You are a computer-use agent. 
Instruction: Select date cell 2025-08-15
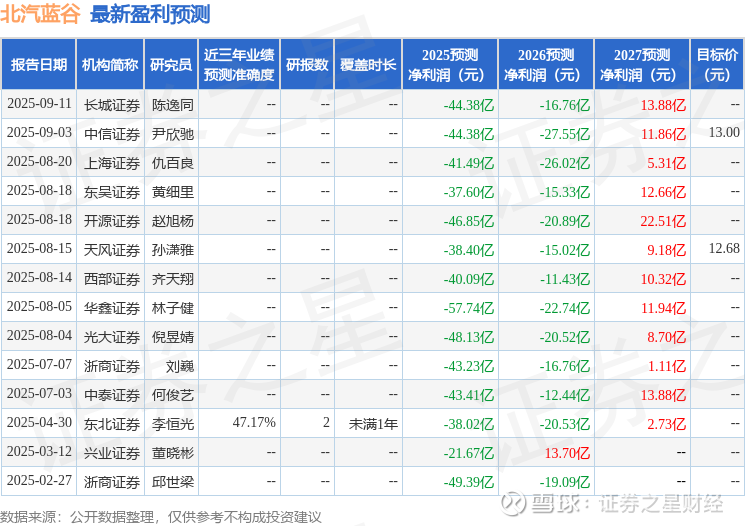tap(39, 249)
